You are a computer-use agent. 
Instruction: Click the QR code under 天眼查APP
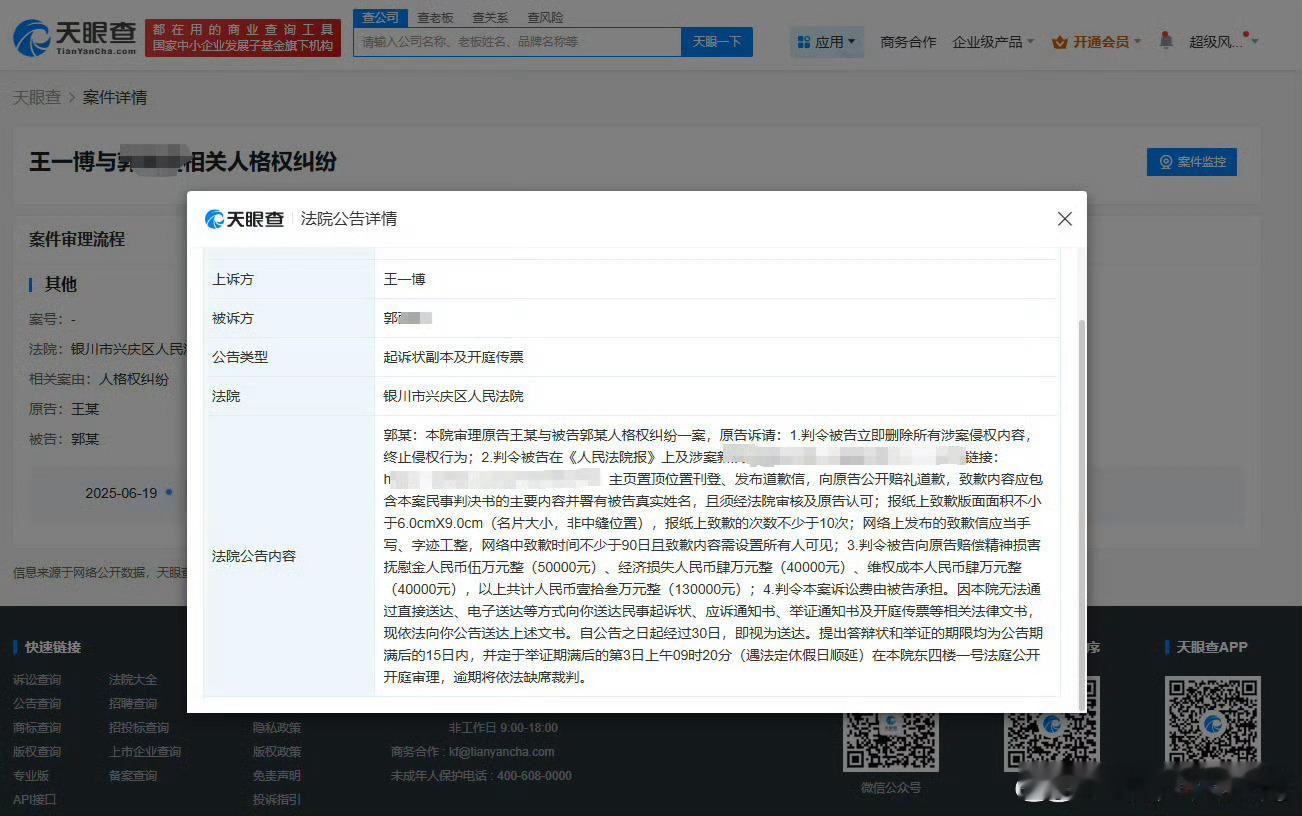coord(1212,722)
